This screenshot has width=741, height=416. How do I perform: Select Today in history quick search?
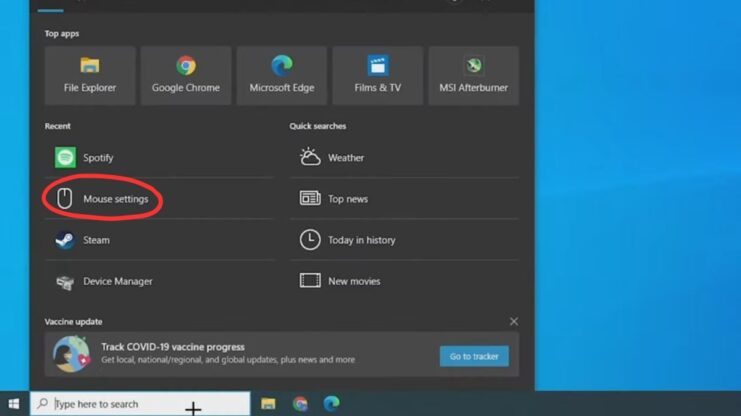coord(404,240)
